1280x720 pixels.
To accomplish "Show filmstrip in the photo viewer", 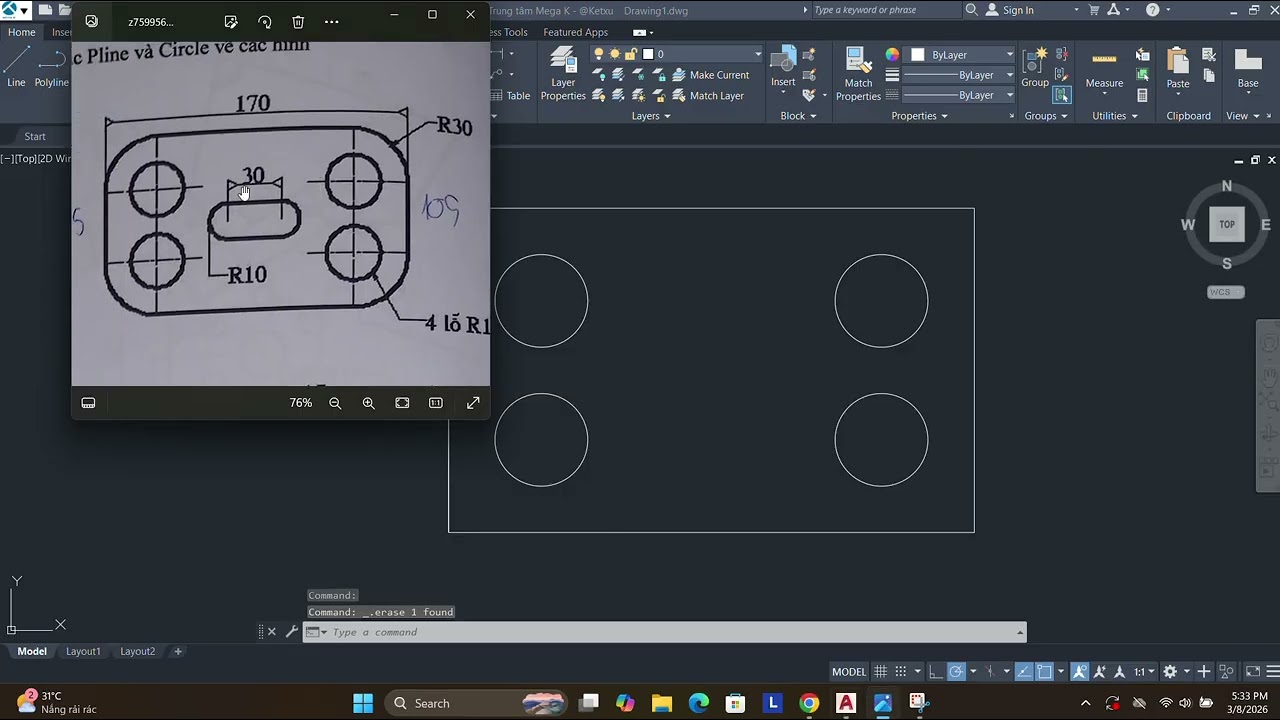I will [88, 403].
